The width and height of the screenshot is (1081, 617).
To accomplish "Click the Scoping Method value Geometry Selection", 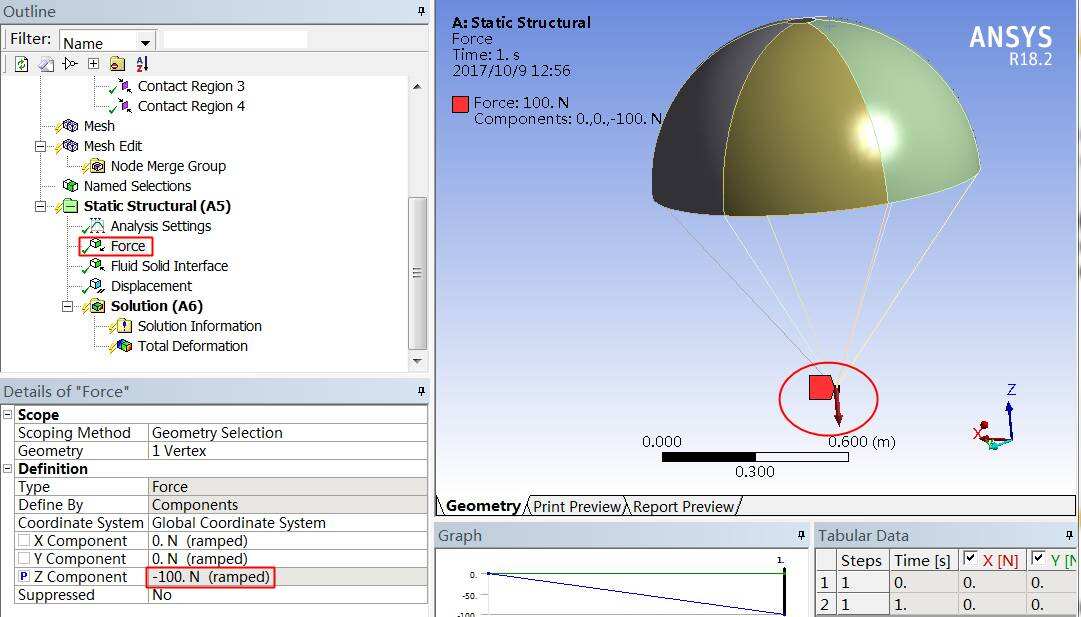I will click(x=288, y=432).
